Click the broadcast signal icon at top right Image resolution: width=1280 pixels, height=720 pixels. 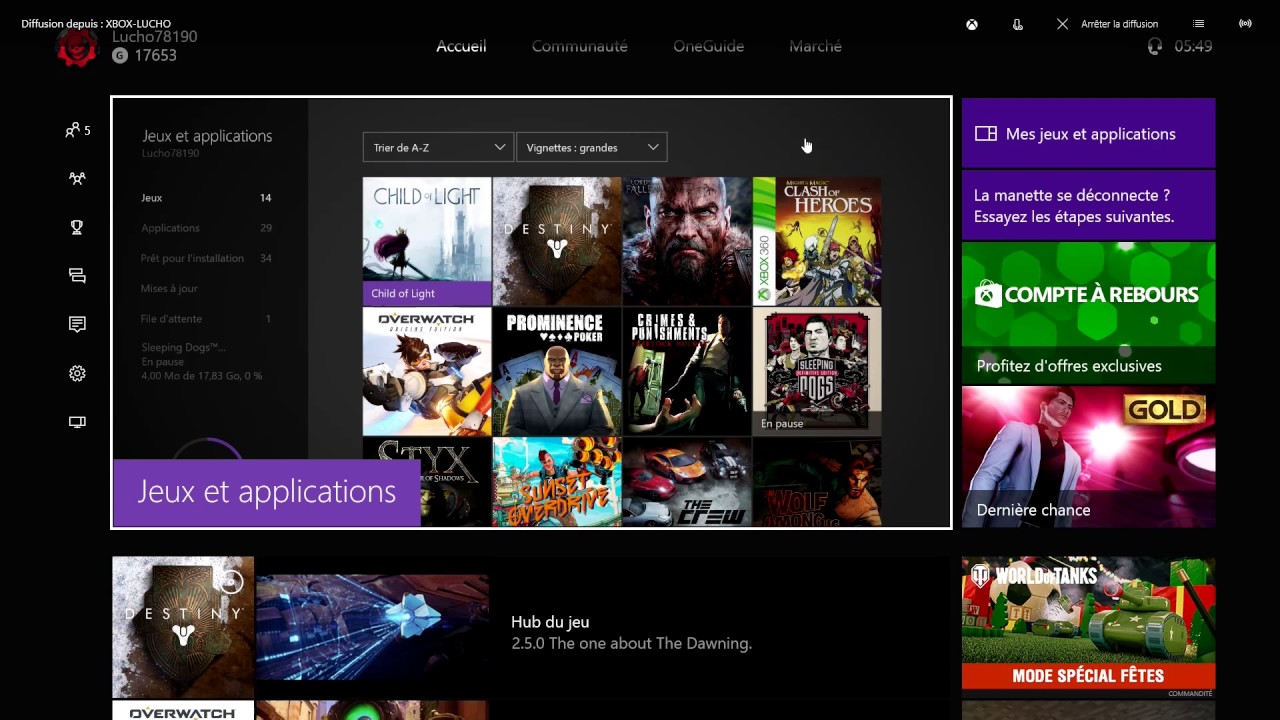(1245, 24)
